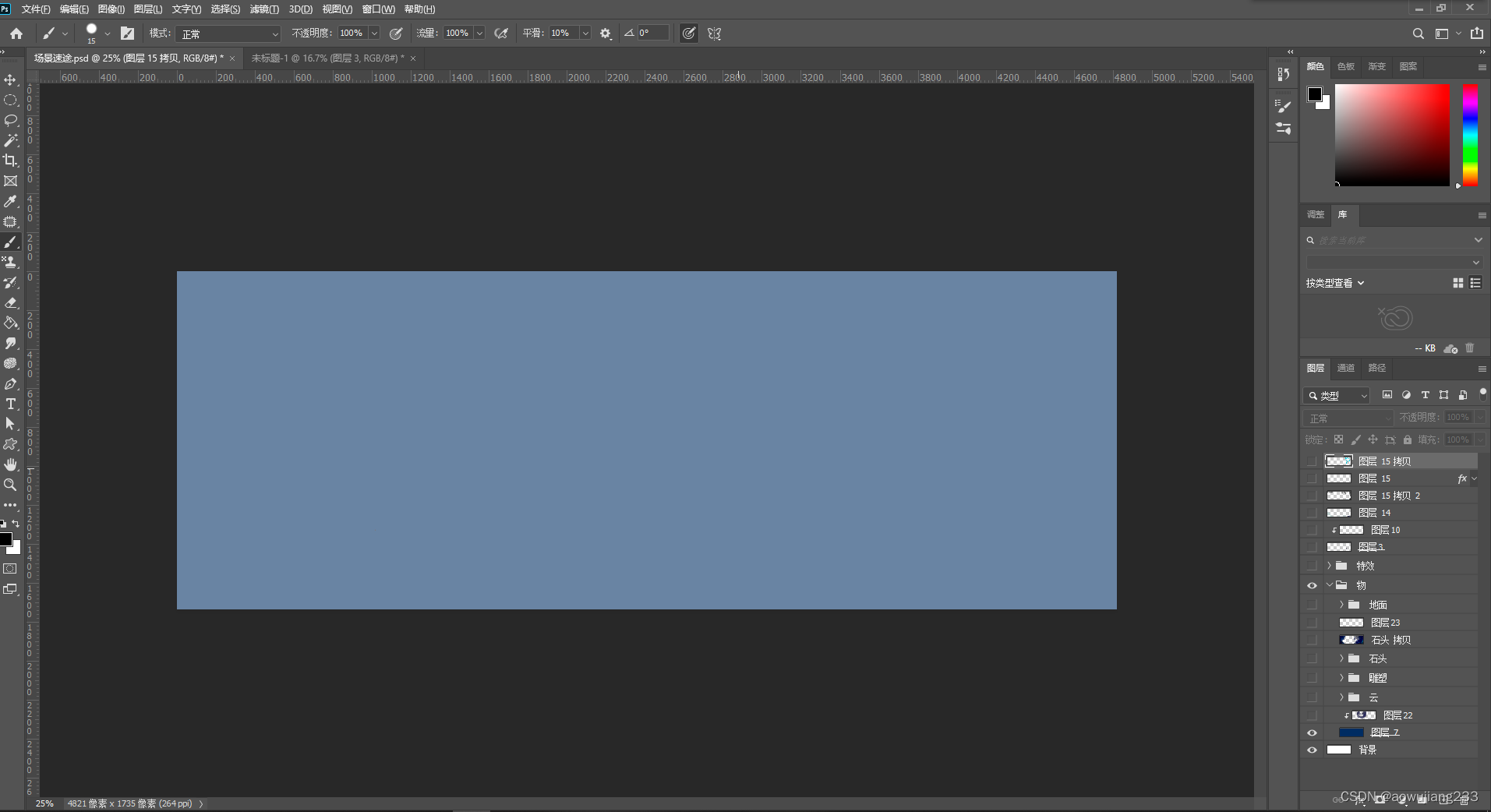Screen dimensions: 1491x812
Task: Click pressure for size icon
Action: [689, 34]
